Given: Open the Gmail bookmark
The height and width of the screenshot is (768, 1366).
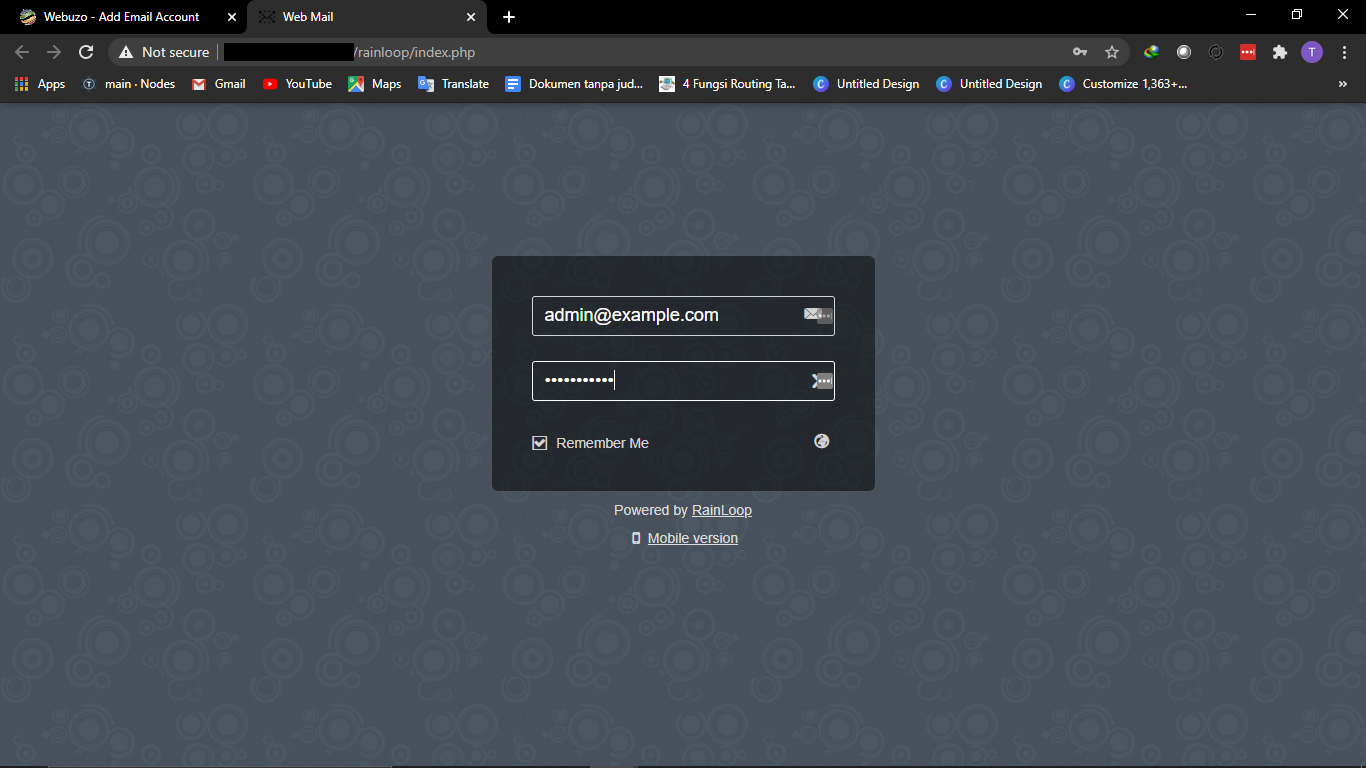Looking at the screenshot, I should [218, 84].
